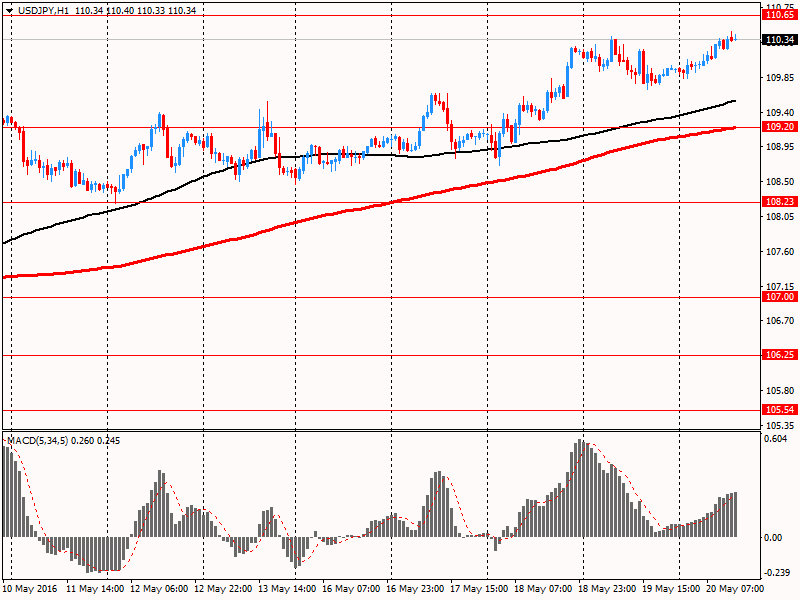Select the 13 May 14:00 time label
Screen dimensions: 800x600
(288, 590)
